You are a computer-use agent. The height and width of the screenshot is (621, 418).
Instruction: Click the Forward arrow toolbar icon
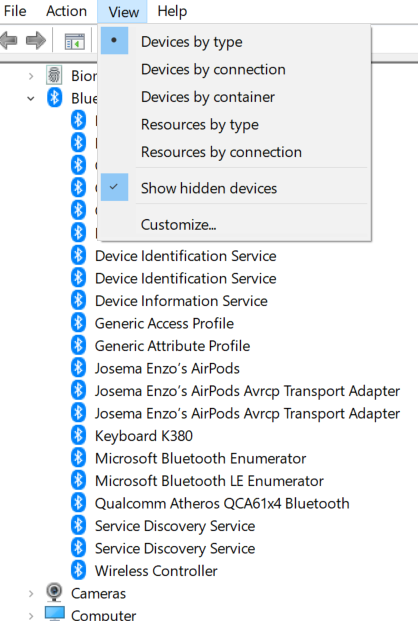click(35, 40)
